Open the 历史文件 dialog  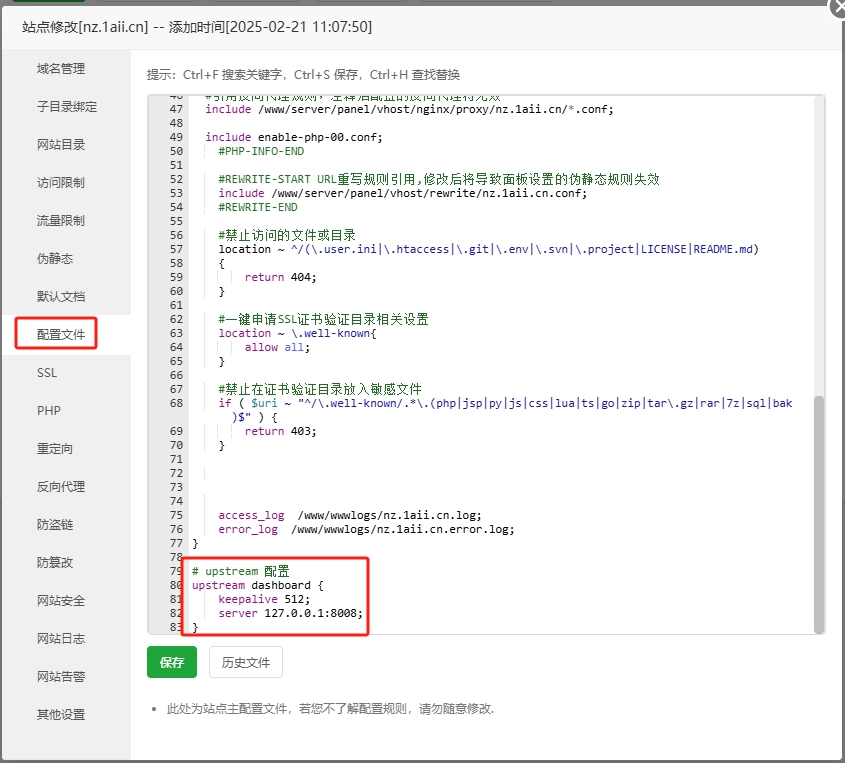click(x=243, y=662)
